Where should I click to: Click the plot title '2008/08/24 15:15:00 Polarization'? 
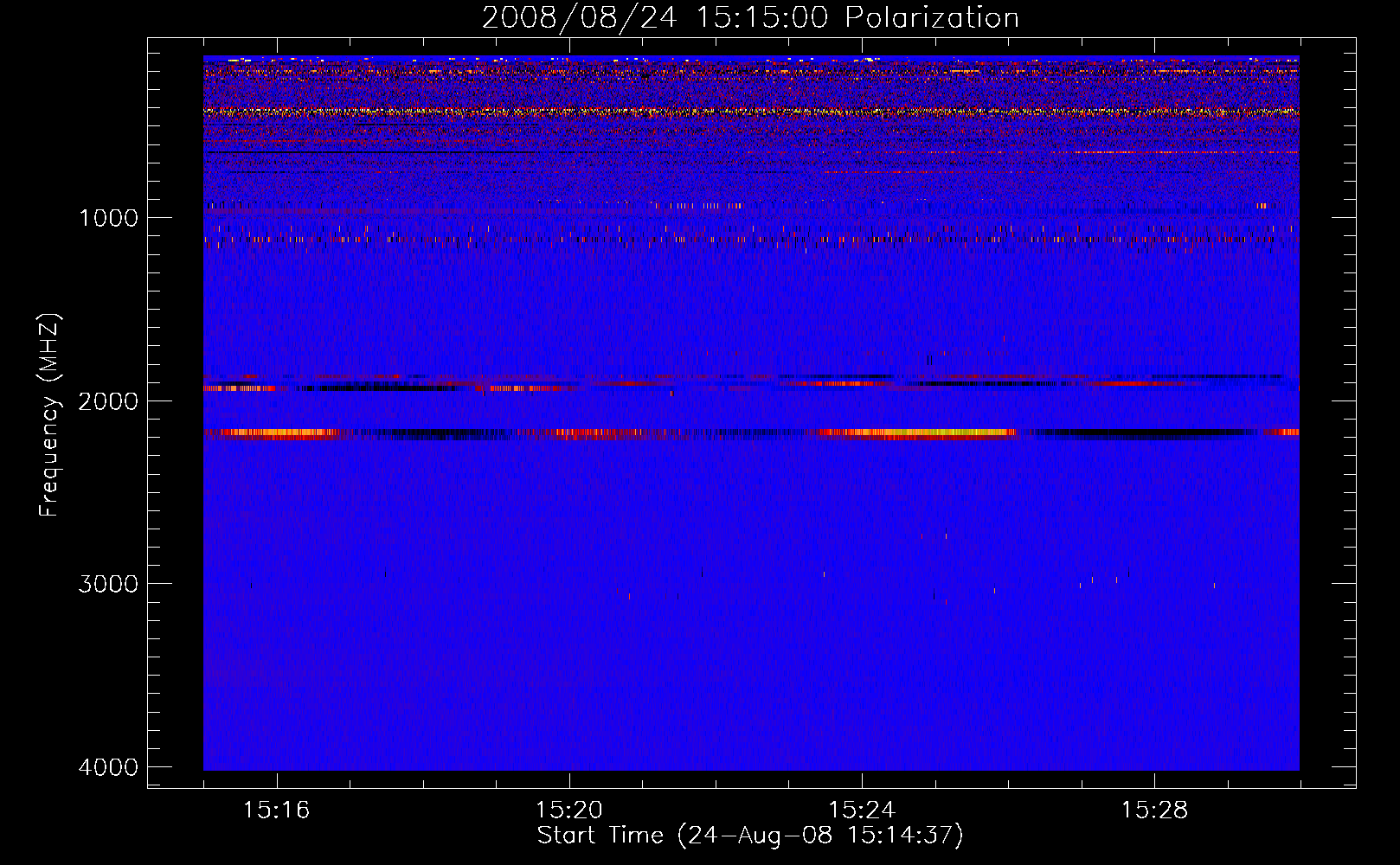[750, 17]
